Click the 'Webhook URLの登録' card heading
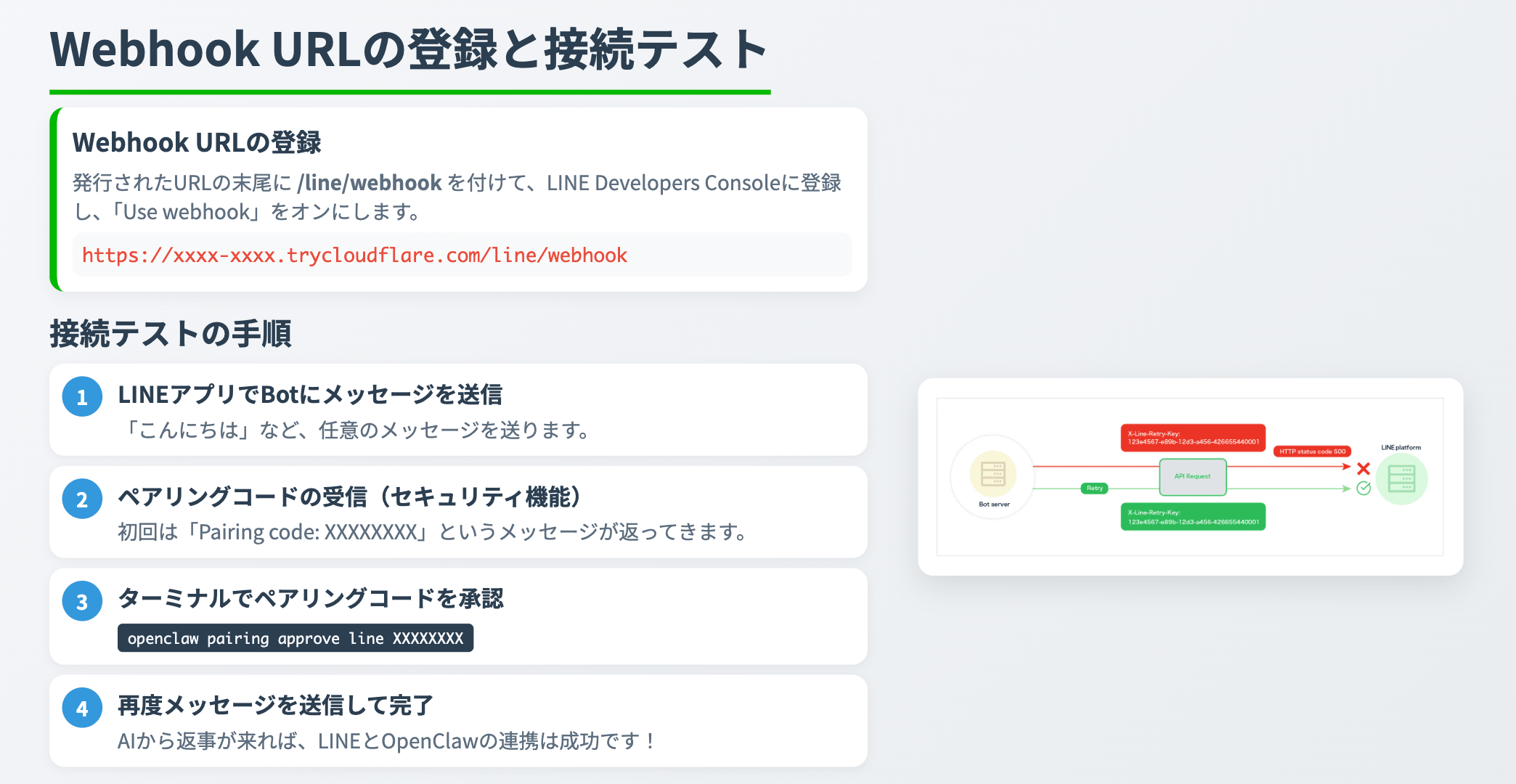Image resolution: width=1516 pixels, height=784 pixels. click(x=197, y=143)
